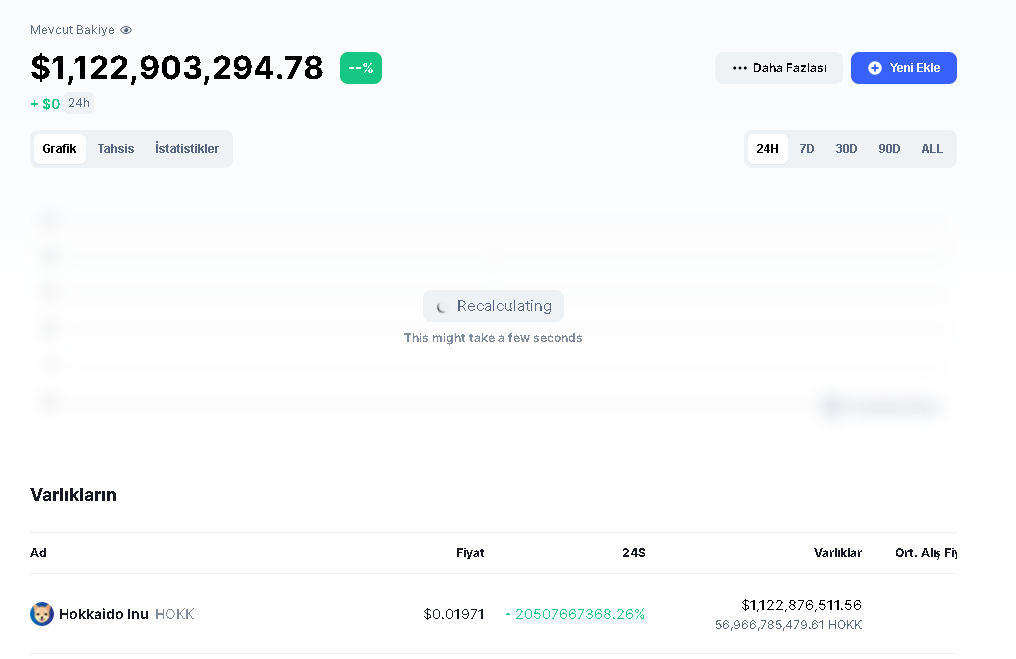
Task: Click the plus icon in Yeni Ekle
Action: pos(875,68)
